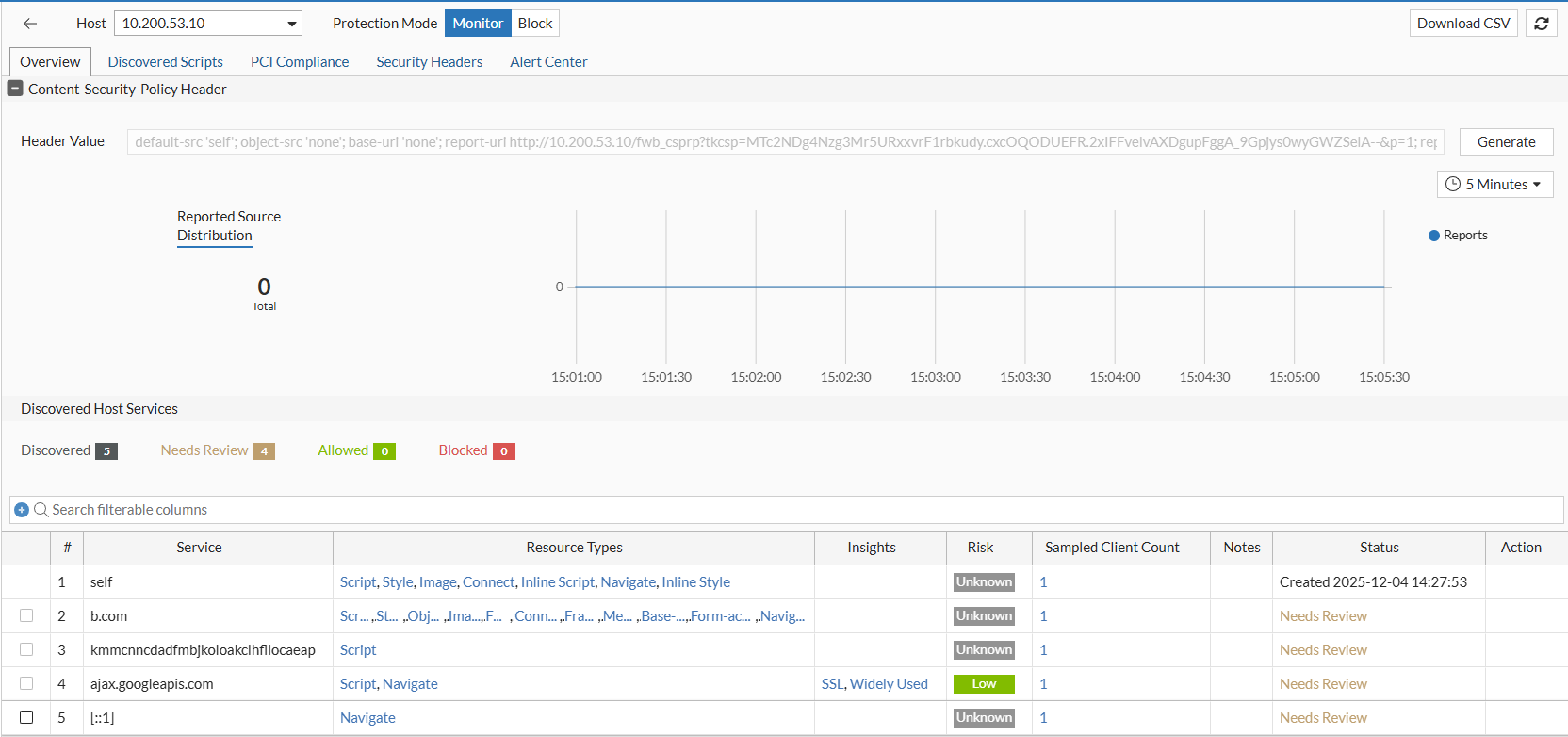
Task: Click the Header Value text field
Action: (x=786, y=142)
